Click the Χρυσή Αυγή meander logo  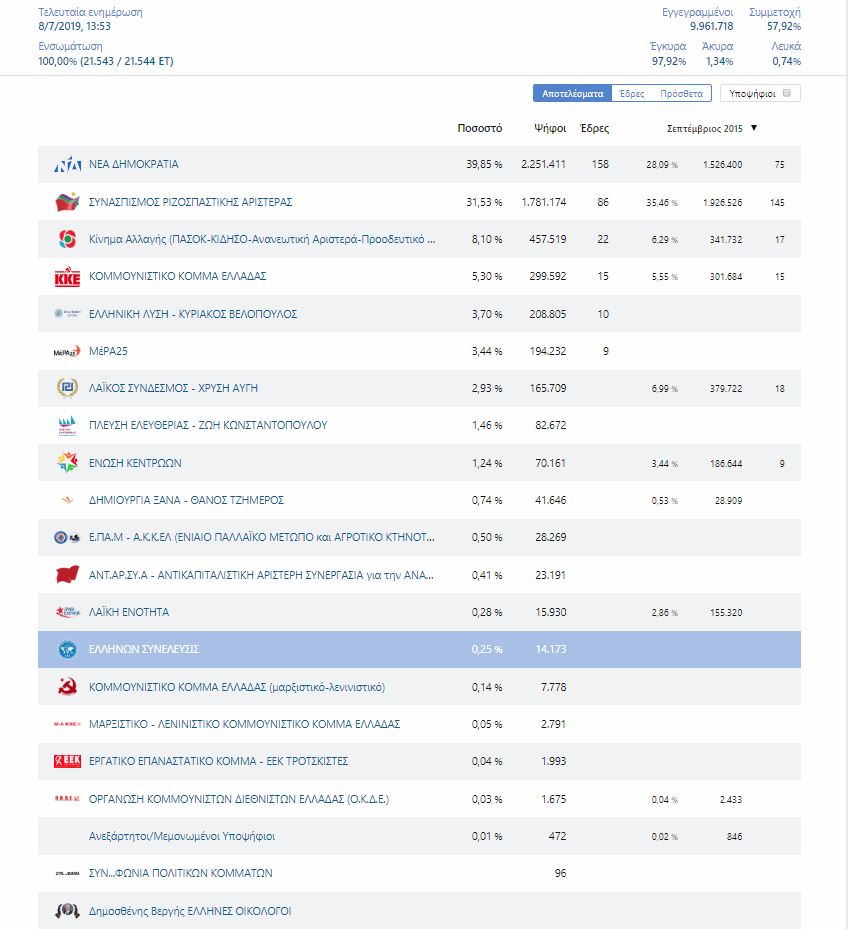point(67,388)
